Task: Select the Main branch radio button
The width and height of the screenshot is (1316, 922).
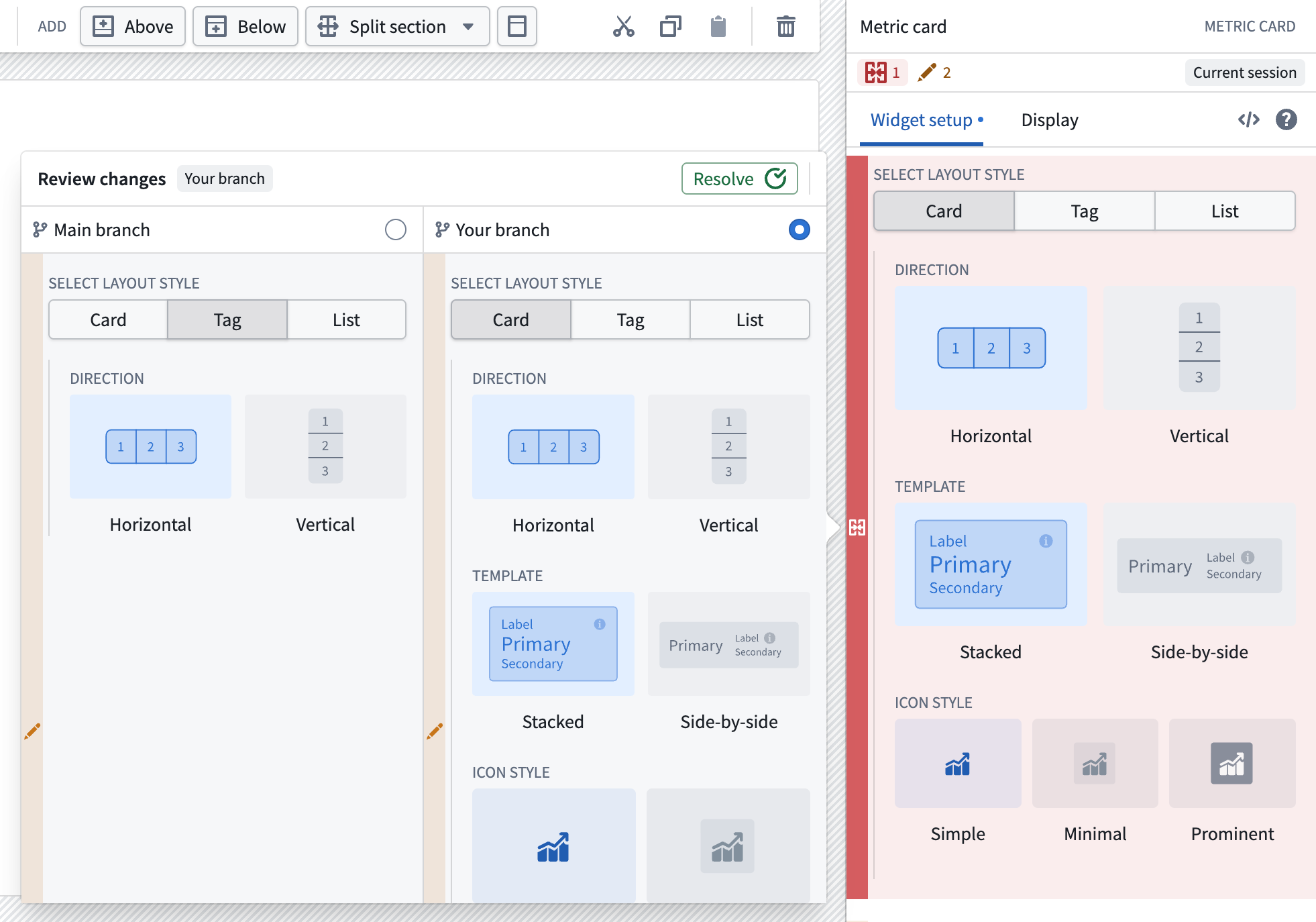Action: click(395, 229)
